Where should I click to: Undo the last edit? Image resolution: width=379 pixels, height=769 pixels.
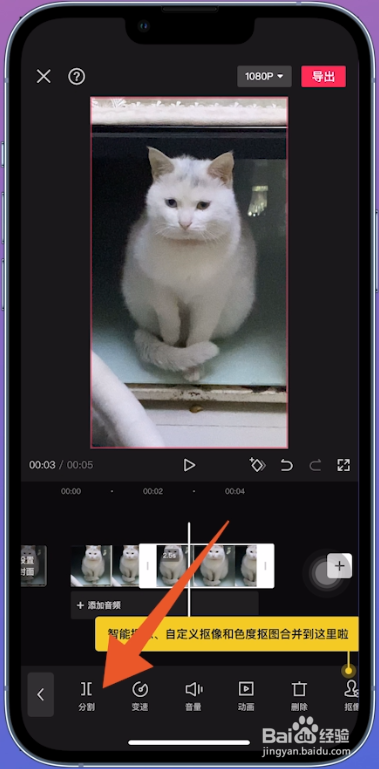(x=286, y=465)
